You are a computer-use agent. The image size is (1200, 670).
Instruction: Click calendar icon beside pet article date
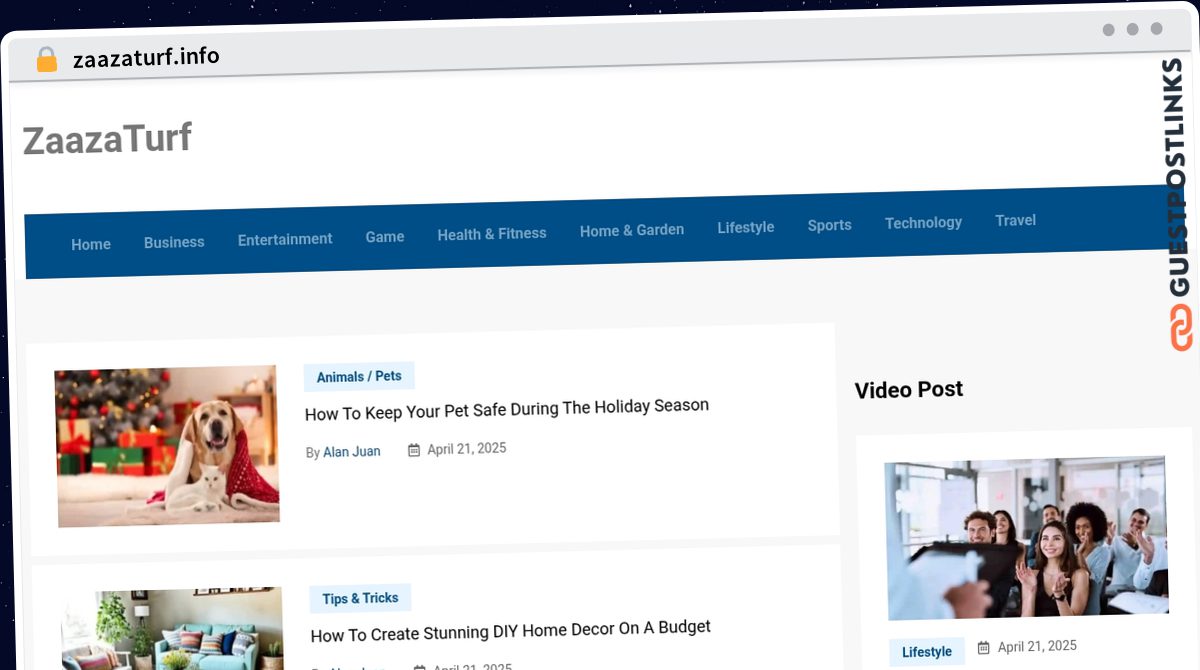point(414,450)
